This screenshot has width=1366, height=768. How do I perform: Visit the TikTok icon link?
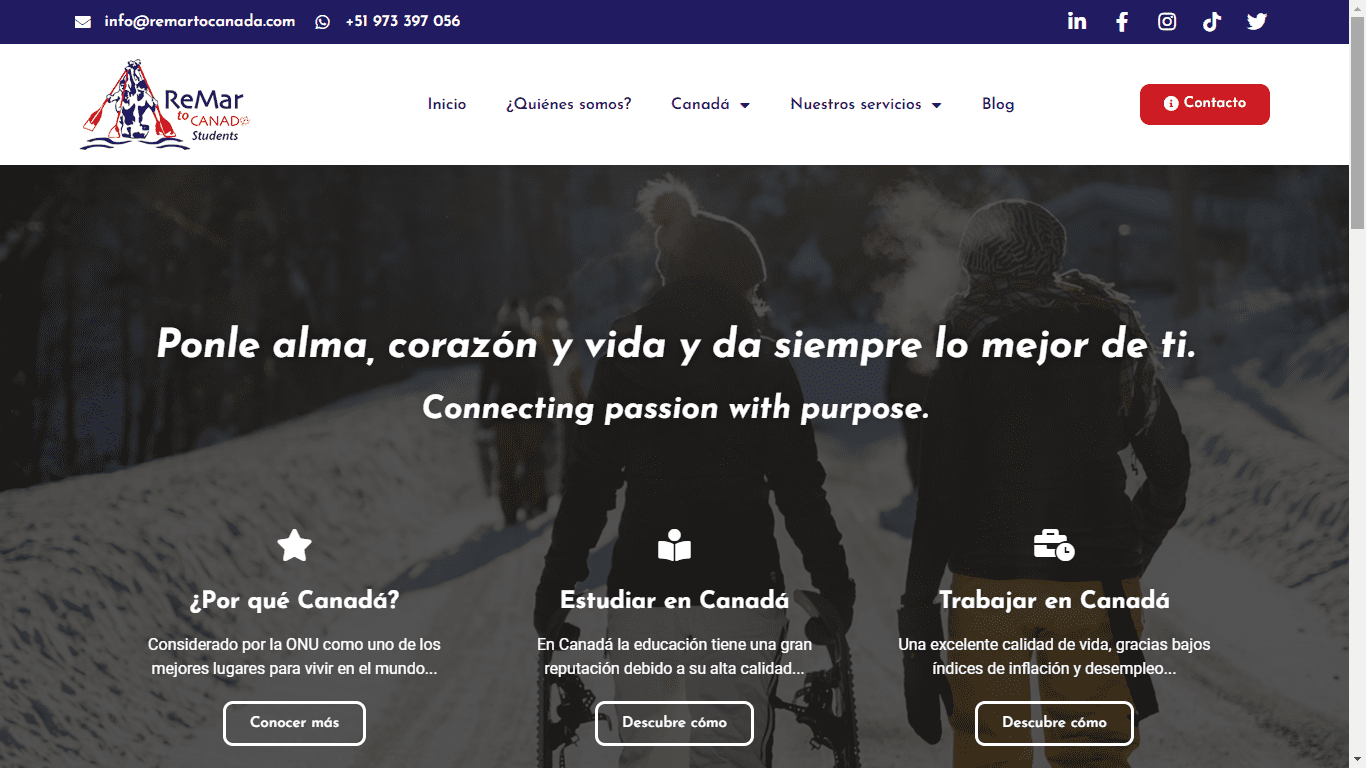(1212, 22)
